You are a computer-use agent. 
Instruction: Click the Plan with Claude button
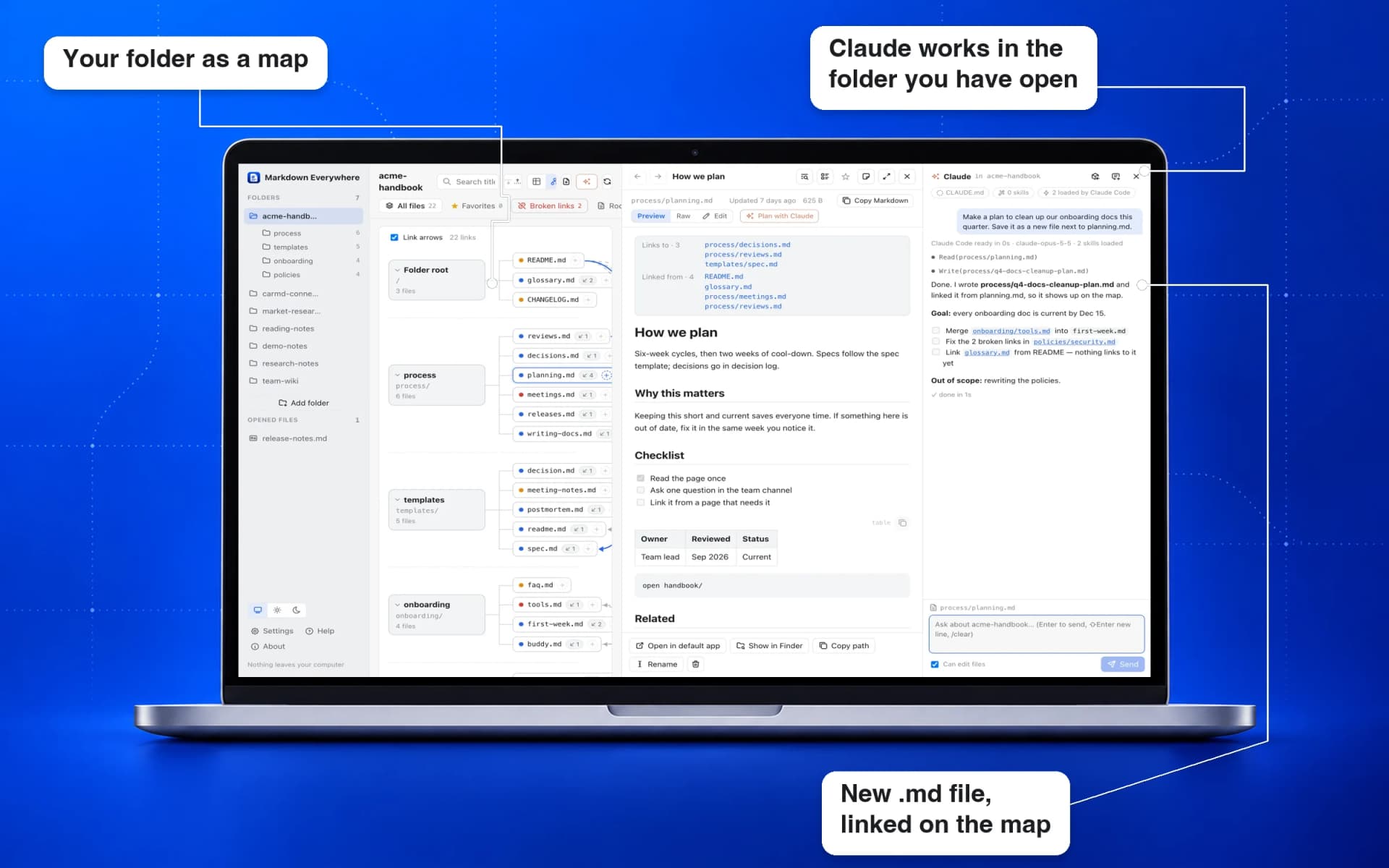tap(780, 216)
